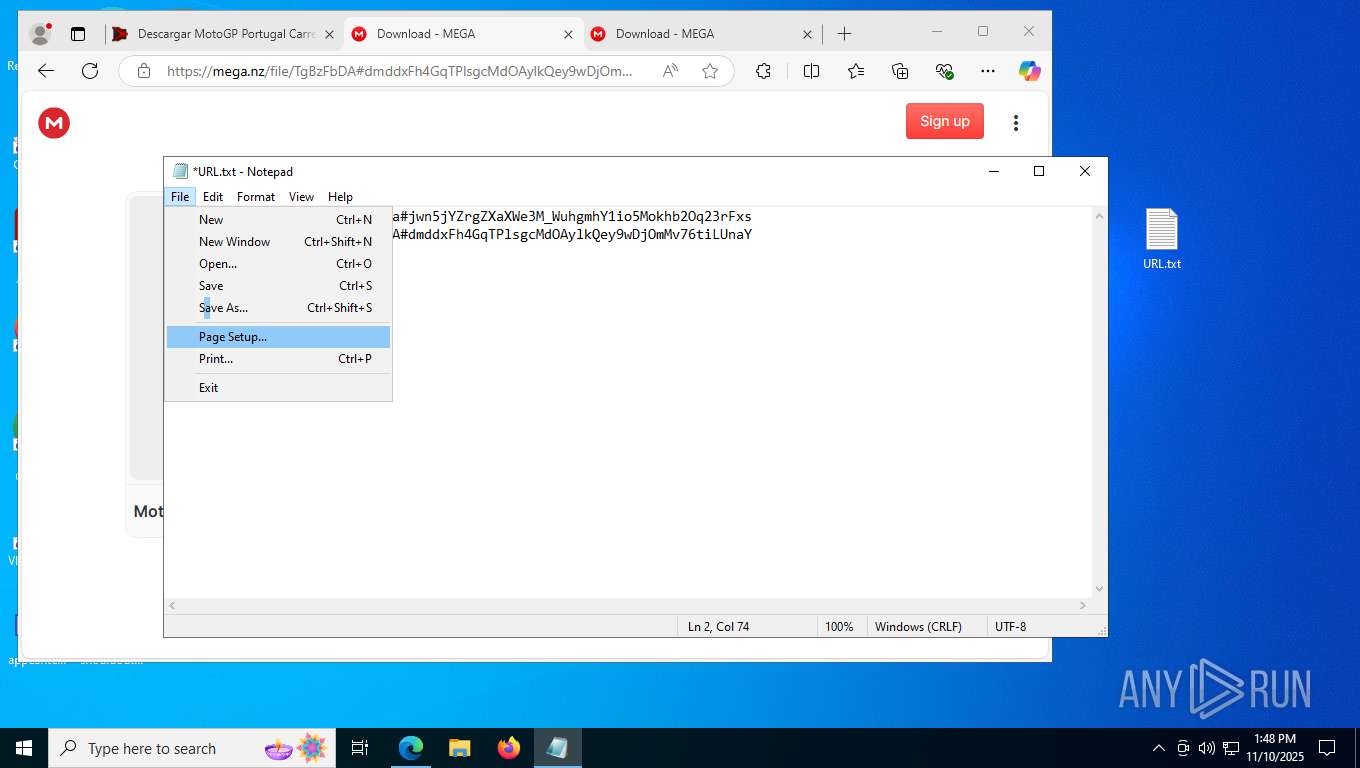This screenshot has height=768, width=1360.
Task: Choose New from the File menu
Action: coord(278,220)
